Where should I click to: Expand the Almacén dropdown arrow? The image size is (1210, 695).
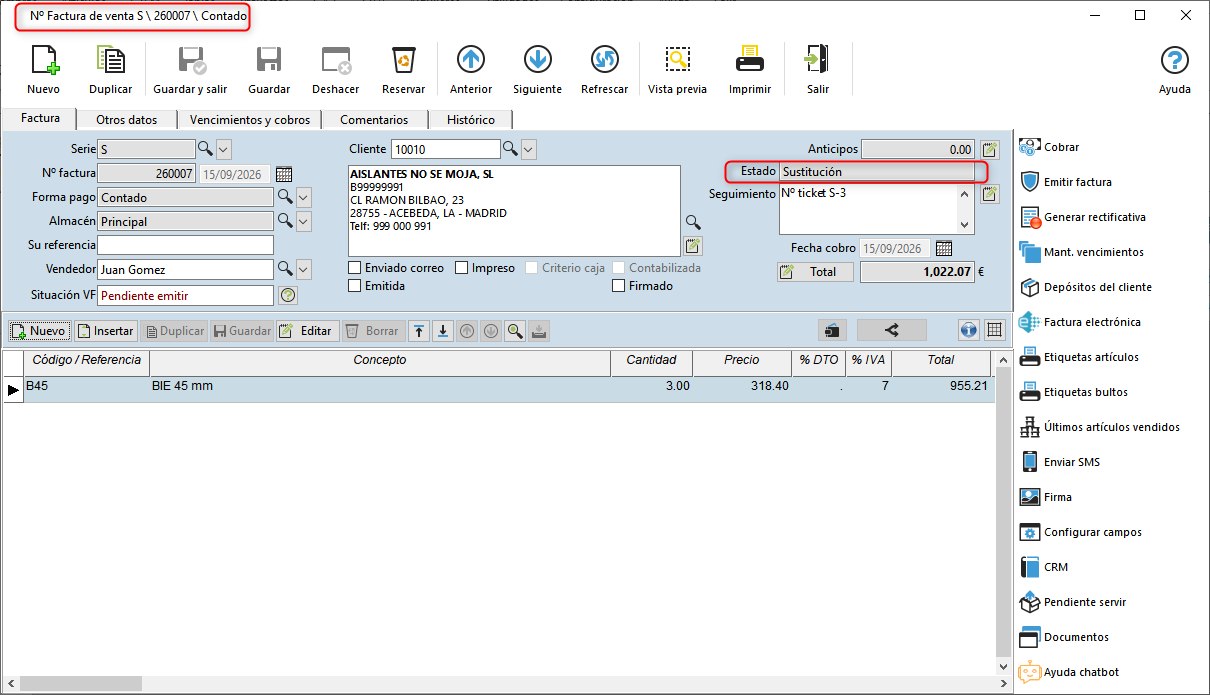(304, 221)
